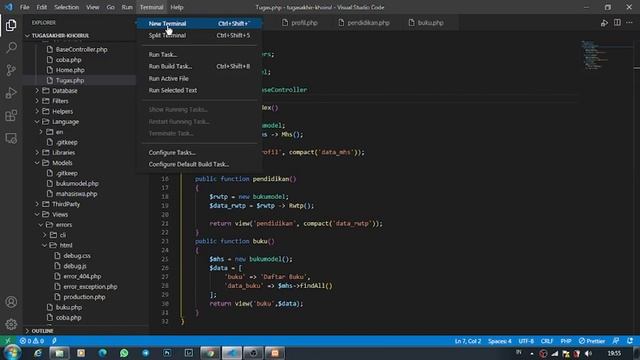Open the Windows Start button
Image resolution: width=640 pixels, height=360 pixels.
tap(12, 353)
